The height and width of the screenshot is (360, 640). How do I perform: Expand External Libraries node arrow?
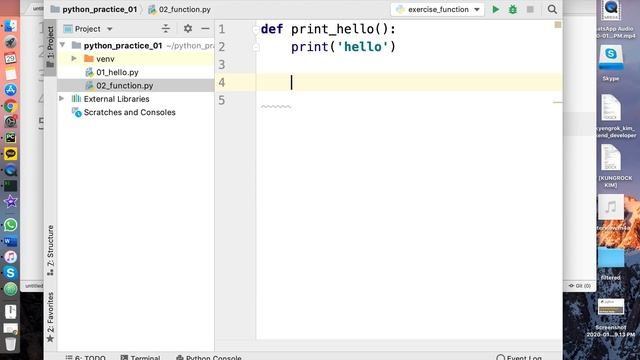[62, 98]
